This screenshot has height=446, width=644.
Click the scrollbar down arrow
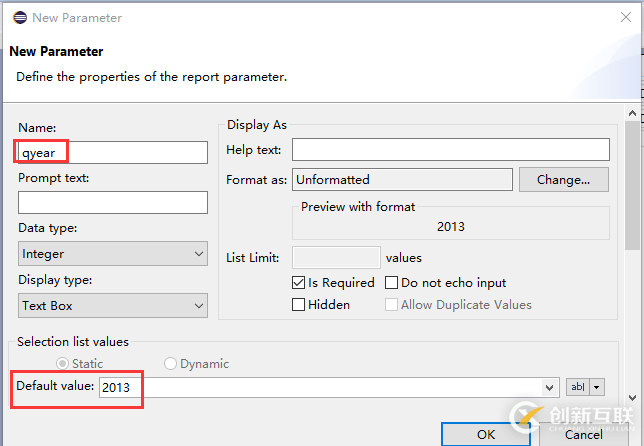coord(632,398)
